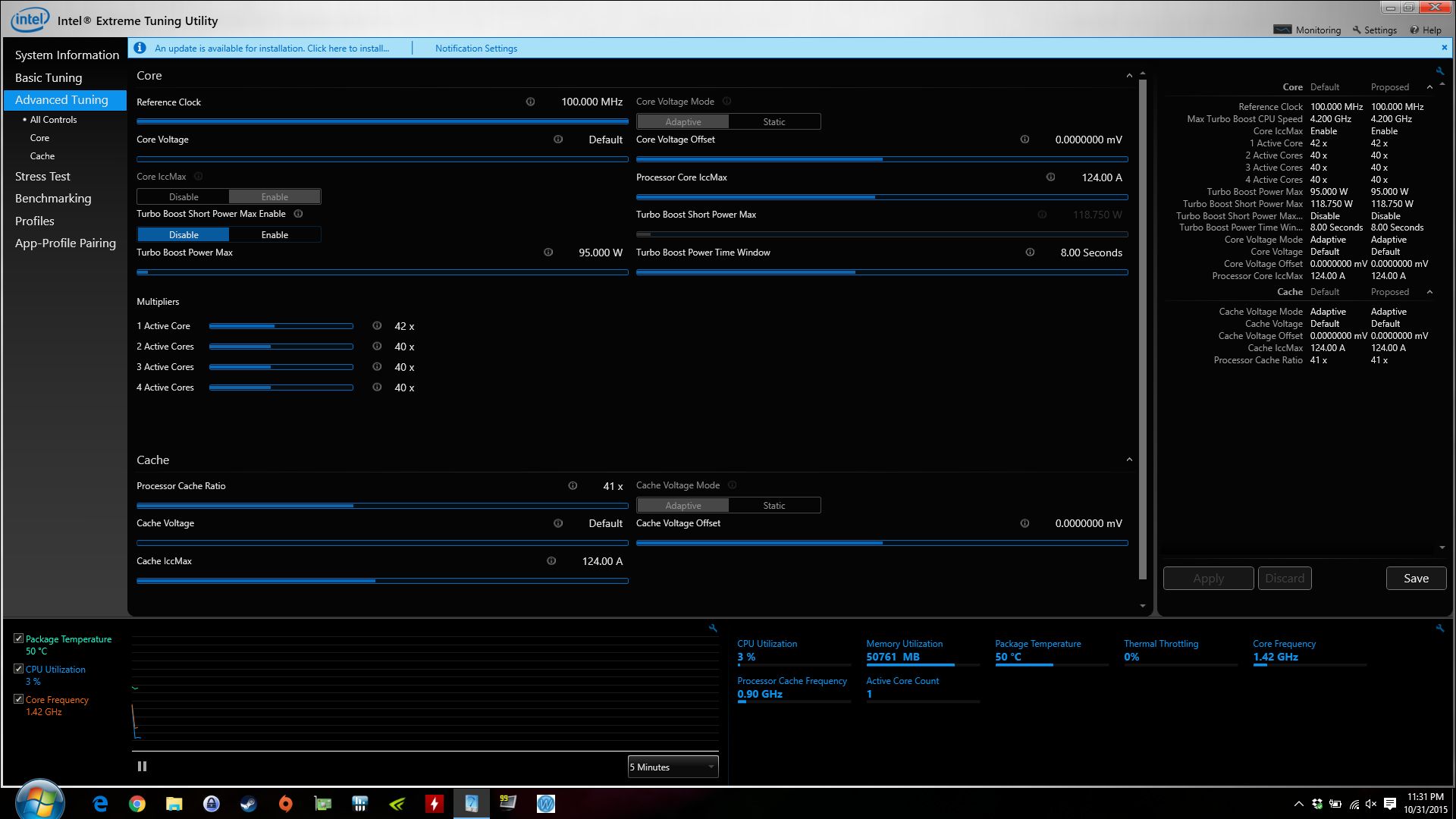
Task: Open Steam from the taskbar
Action: [x=248, y=804]
